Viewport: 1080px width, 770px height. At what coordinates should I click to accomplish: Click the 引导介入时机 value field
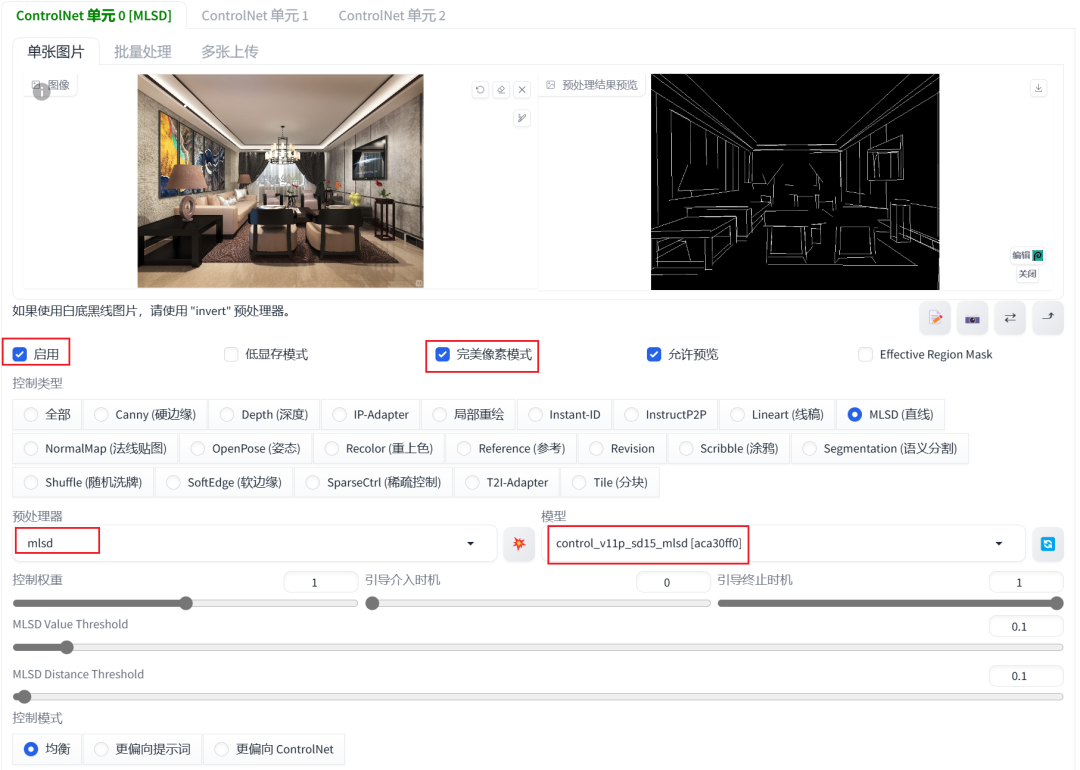coord(673,582)
